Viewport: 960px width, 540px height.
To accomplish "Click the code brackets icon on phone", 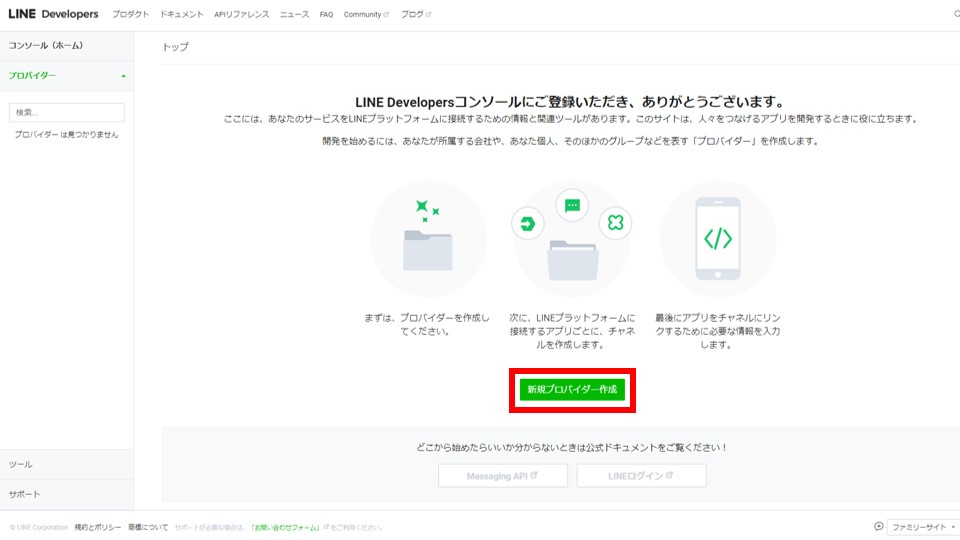I will (x=718, y=239).
